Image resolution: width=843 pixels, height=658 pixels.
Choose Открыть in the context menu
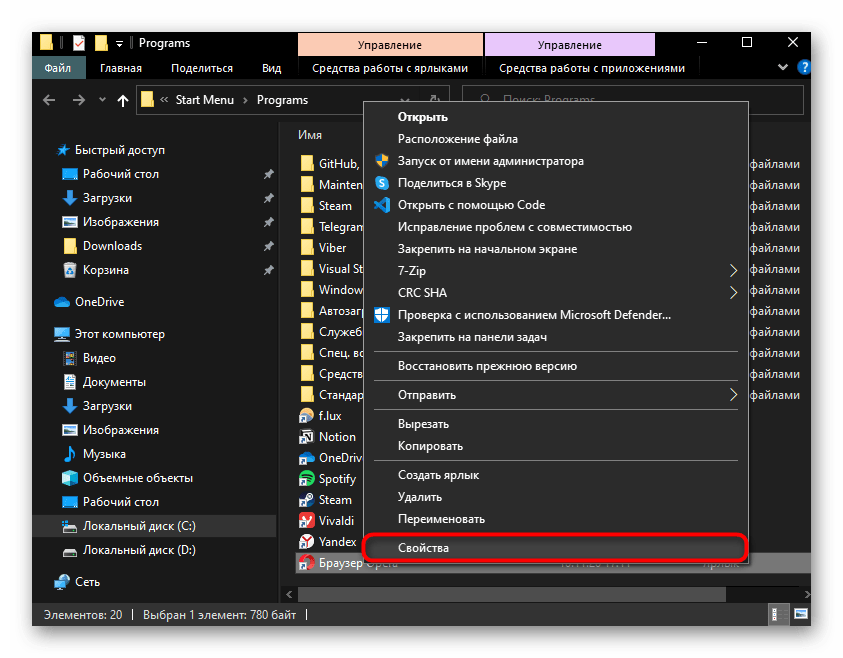[x=556, y=117]
